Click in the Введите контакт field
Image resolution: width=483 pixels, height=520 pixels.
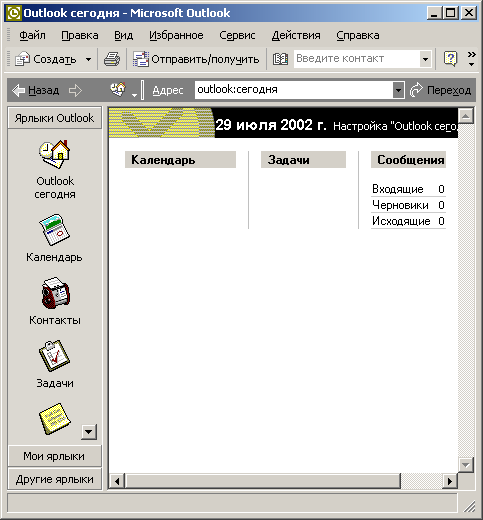[x=357, y=59]
